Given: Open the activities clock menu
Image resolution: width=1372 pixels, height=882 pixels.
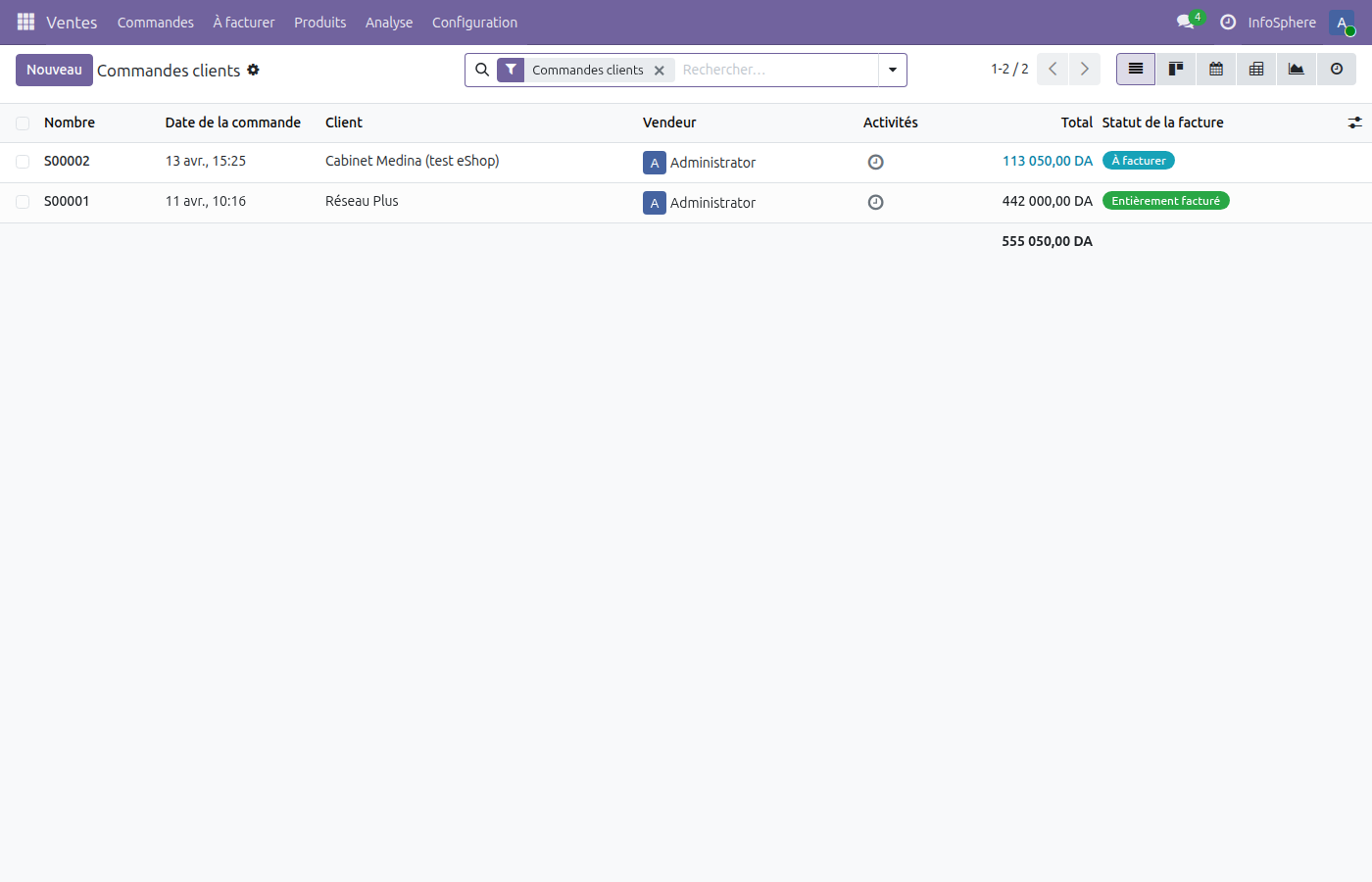Looking at the screenshot, I should pyautogui.click(x=1228, y=22).
